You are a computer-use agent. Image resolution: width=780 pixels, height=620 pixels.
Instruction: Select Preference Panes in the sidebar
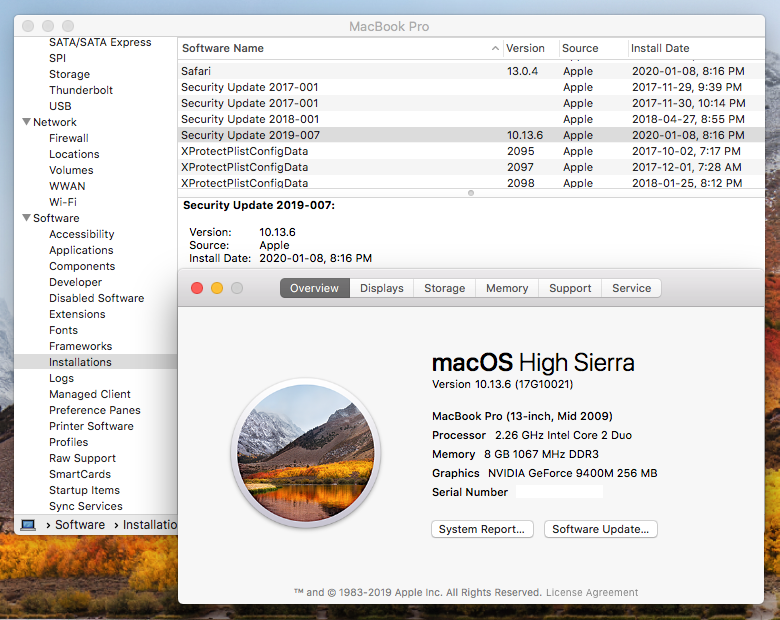[x=95, y=410]
